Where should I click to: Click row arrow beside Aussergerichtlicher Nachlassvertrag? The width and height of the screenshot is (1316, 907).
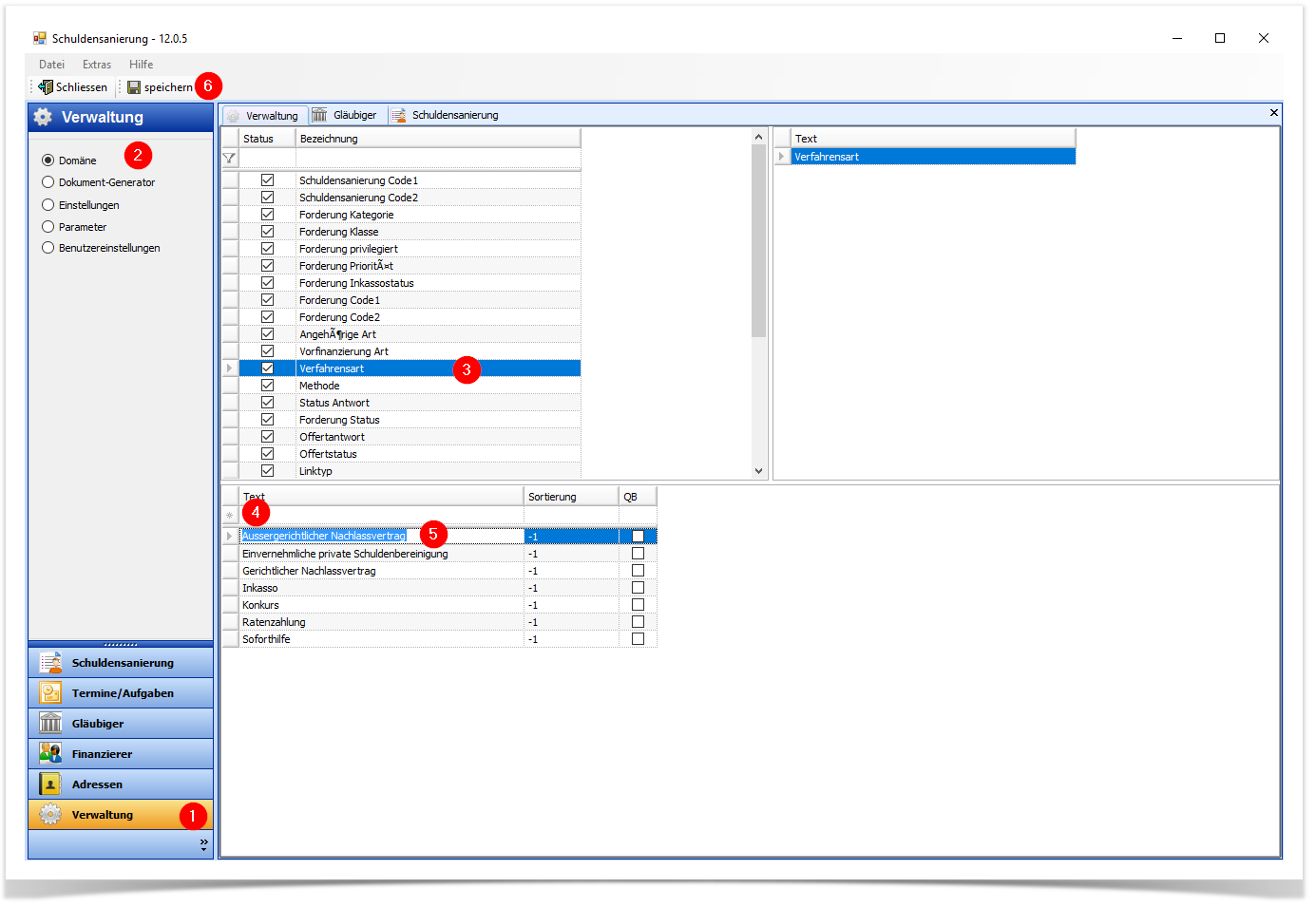(229, 537)
